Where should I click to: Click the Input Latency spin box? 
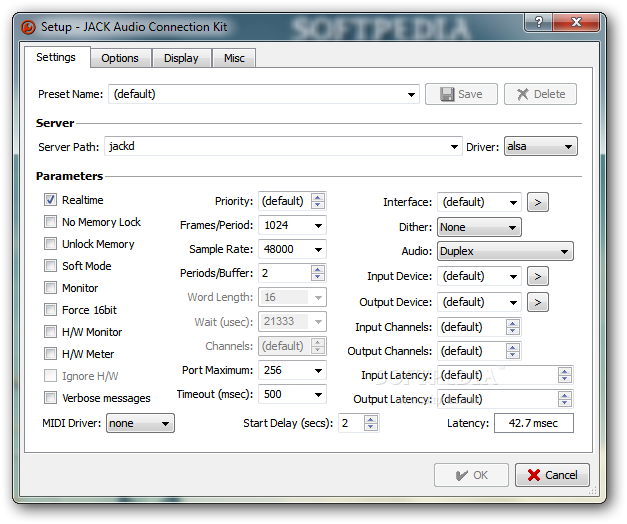point(505,375)
